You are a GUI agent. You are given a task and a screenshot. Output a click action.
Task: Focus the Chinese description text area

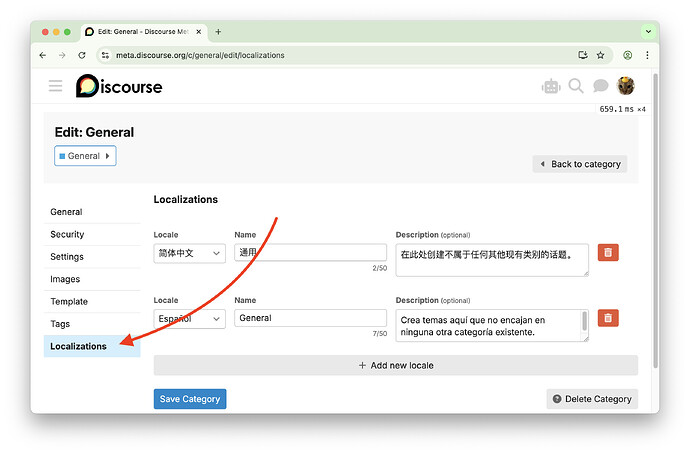(492, 260)
